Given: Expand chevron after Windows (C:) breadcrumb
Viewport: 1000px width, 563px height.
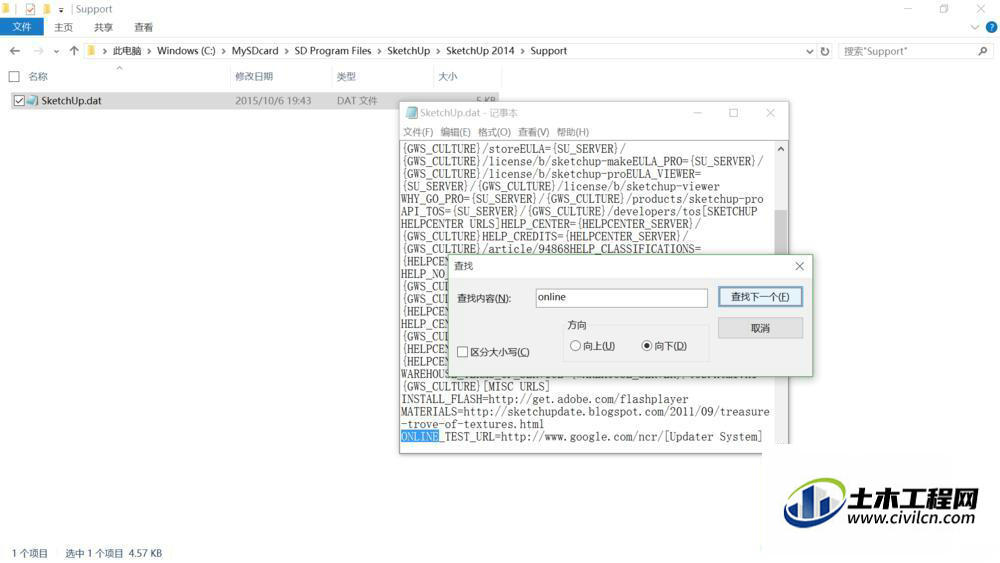Looking at the screenshot, I should click(x=224, y=51).
